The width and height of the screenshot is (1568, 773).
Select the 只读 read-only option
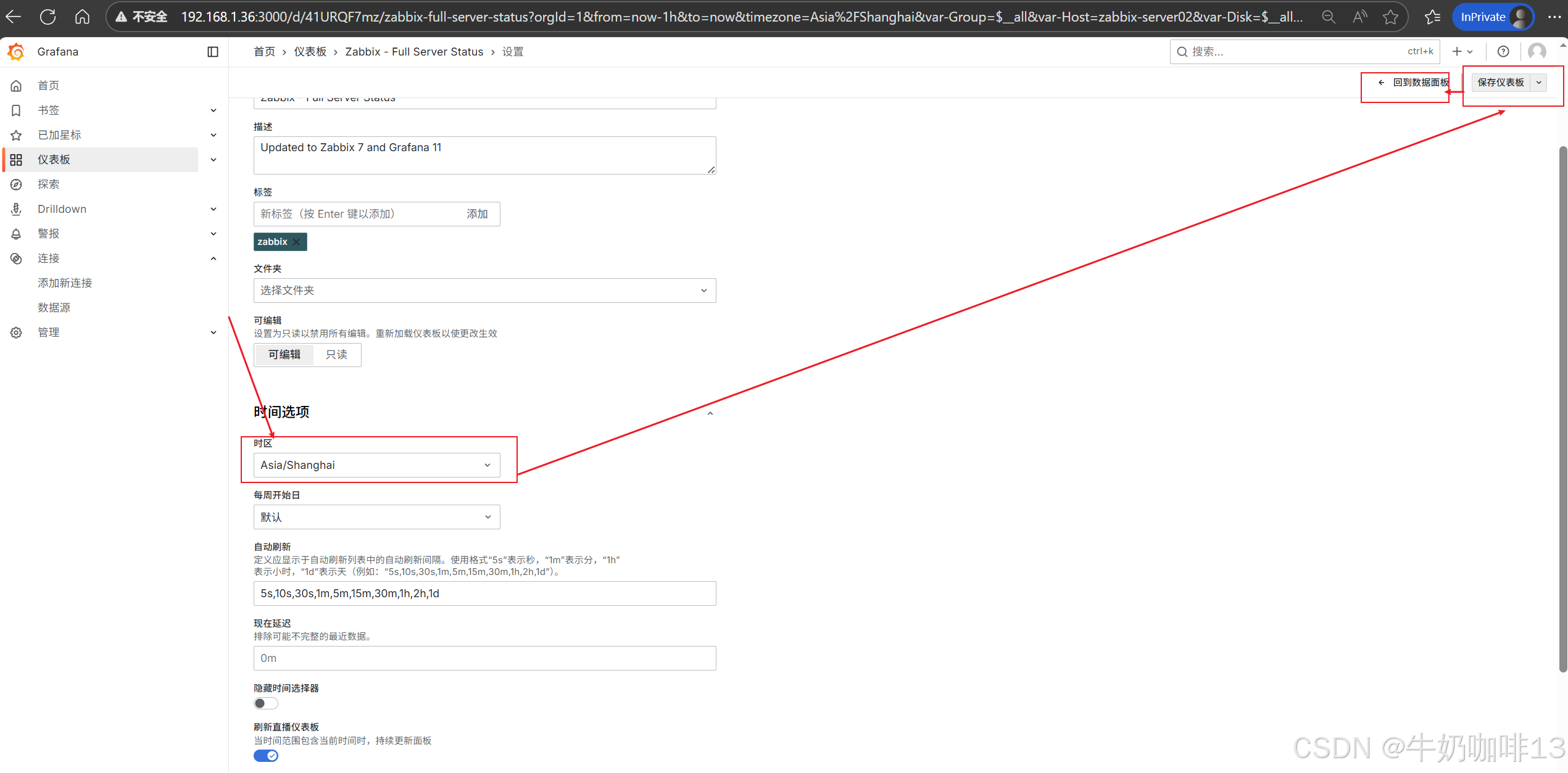[x=336, y=355]
